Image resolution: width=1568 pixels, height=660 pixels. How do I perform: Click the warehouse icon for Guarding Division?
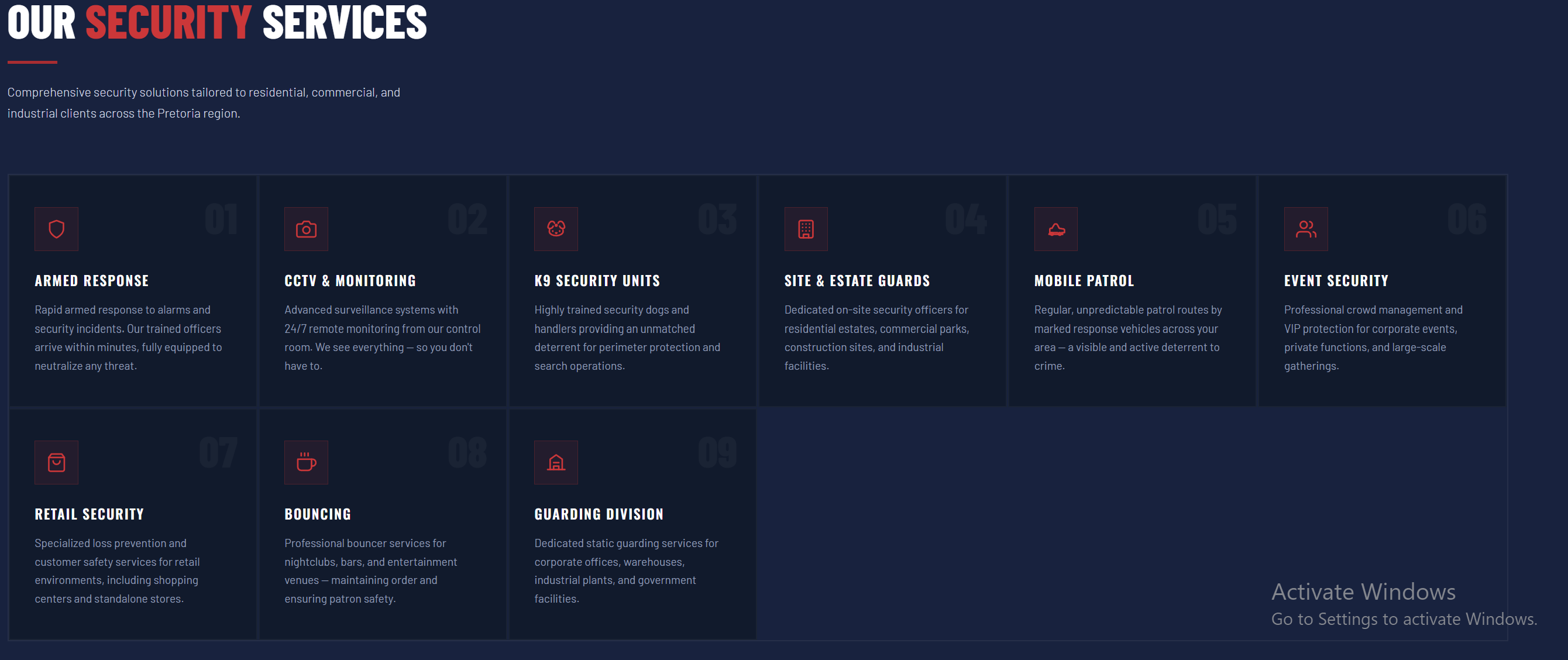click(556, 462)
